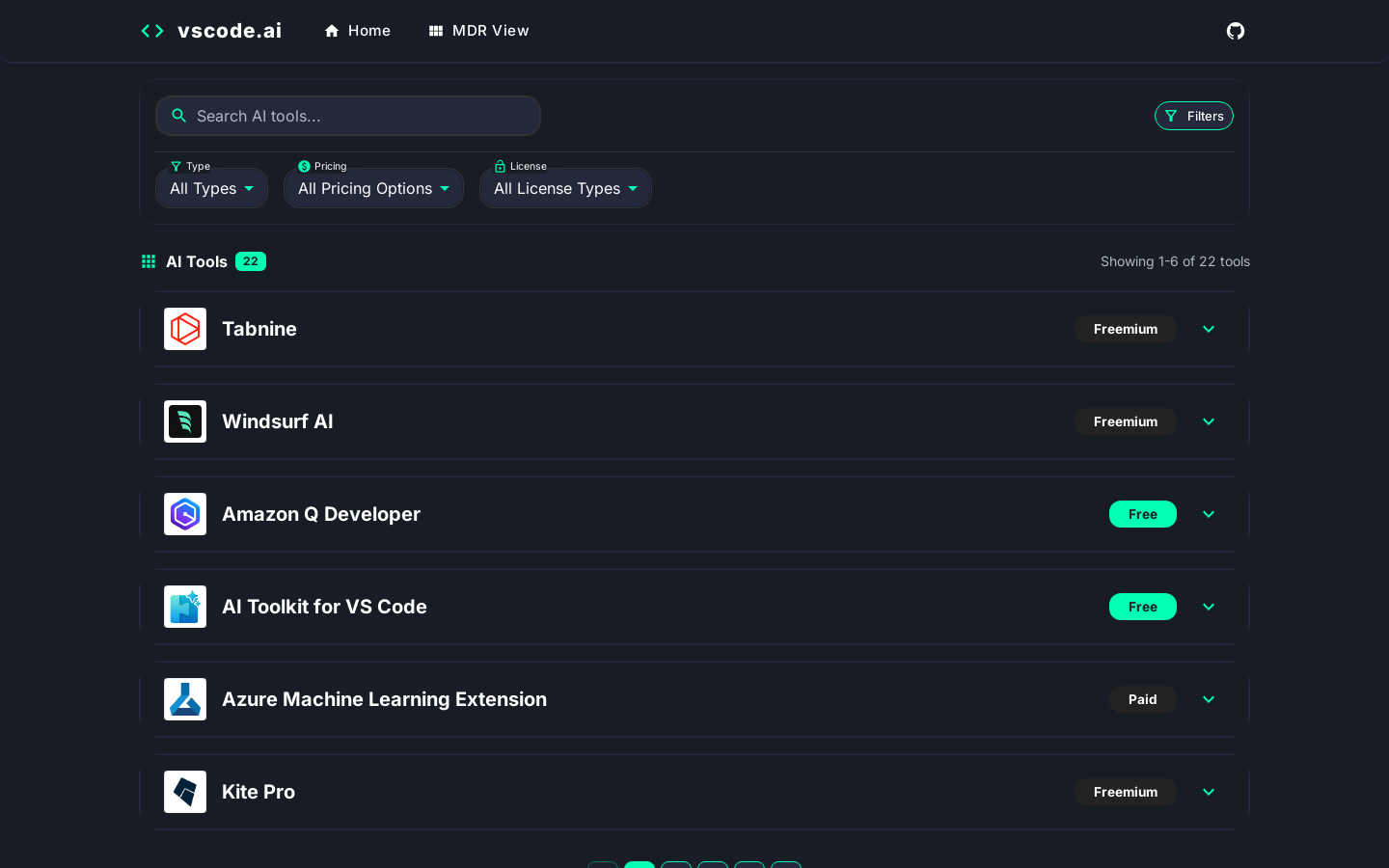Viewport: 1389px width, 868px height.
Task: Open the GitHub repository icon
Action: [1236, 31]
